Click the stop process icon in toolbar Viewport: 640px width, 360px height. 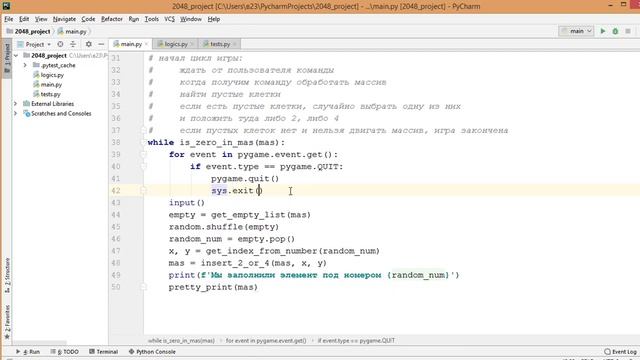[628, 31]
